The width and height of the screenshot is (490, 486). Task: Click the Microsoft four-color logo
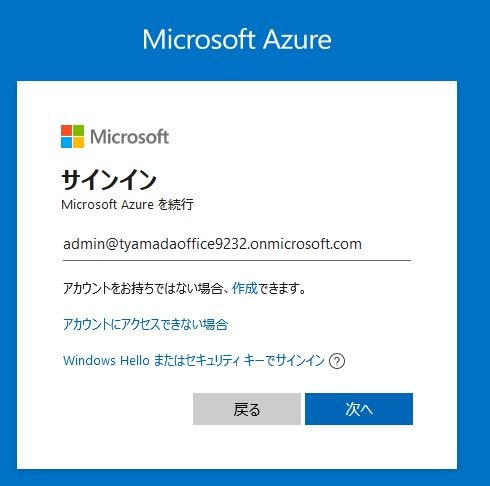pyautogui.click(x=72, y=136)
